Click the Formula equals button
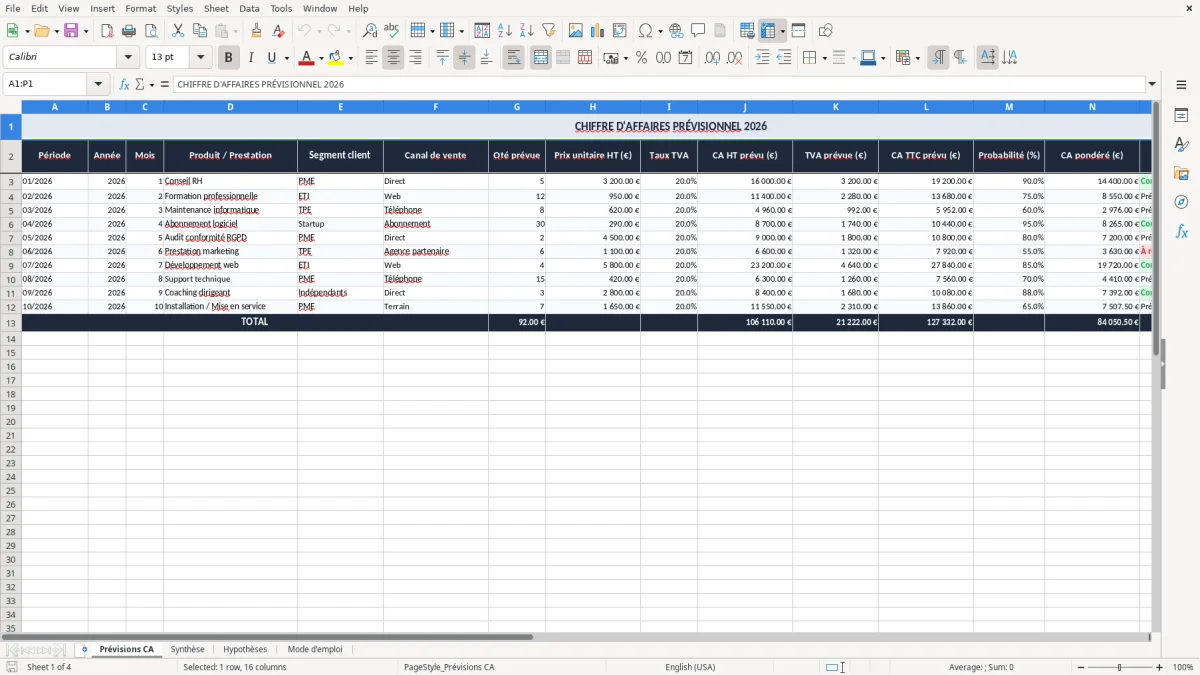Image resolution: width=1200 pixels, height=675 pixels. click(x=165, y=85)
